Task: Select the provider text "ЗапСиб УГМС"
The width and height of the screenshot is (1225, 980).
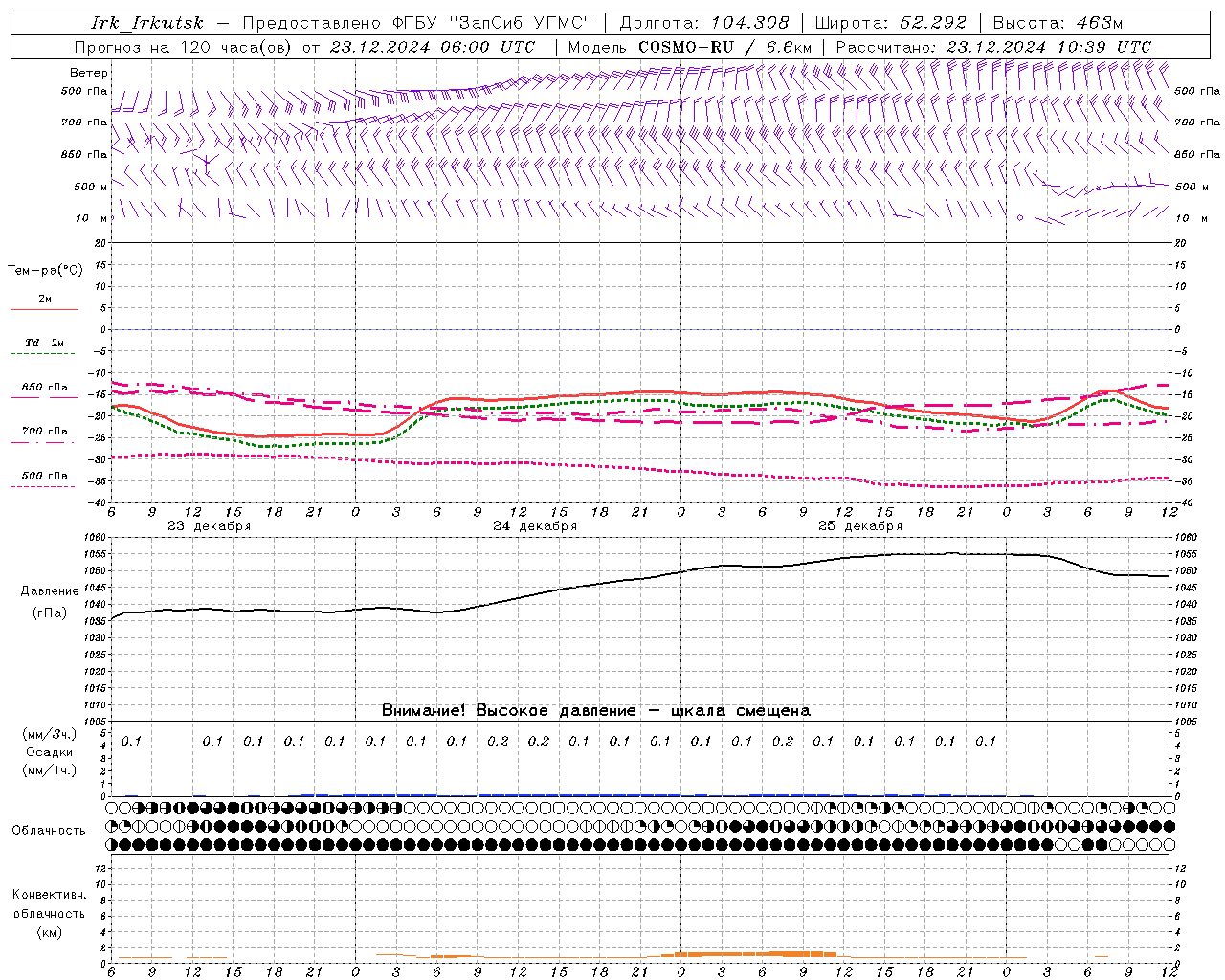Action: [x=521, y=23]
